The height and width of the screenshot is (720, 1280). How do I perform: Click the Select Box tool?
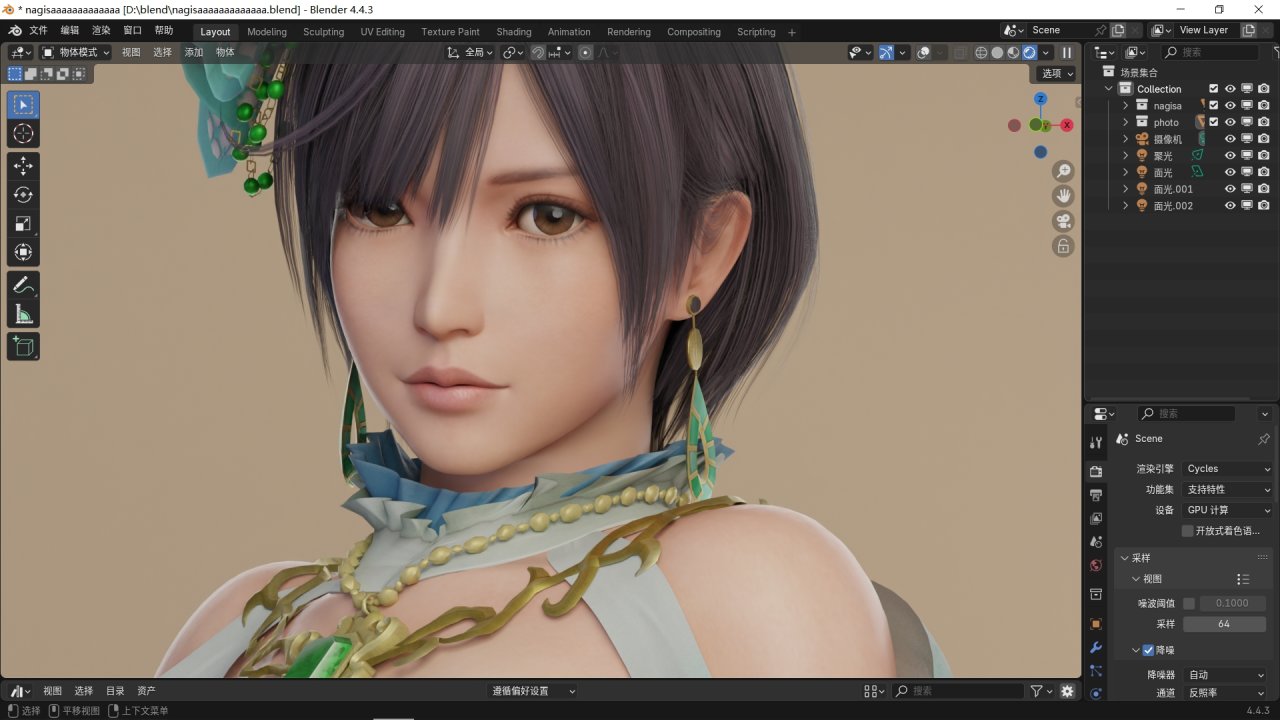tap(23, 105)
